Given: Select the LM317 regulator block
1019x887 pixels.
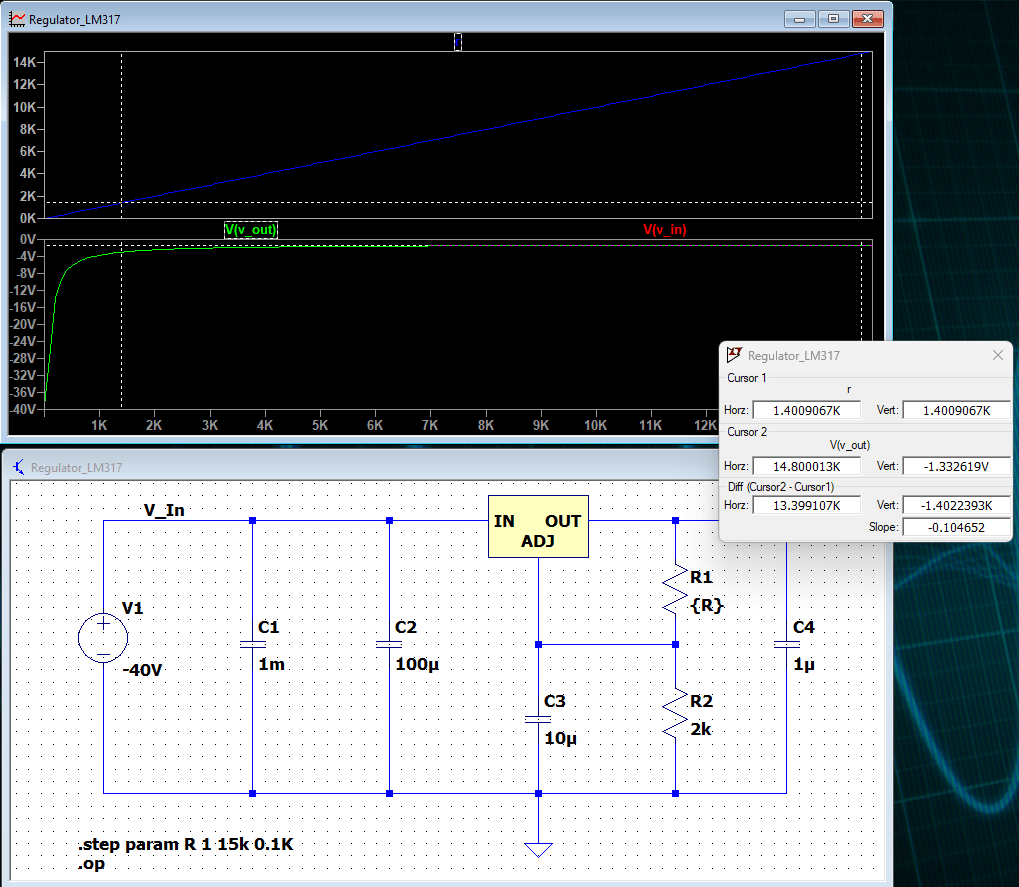Looking at the screenshot, I should [x=538, y=526].
